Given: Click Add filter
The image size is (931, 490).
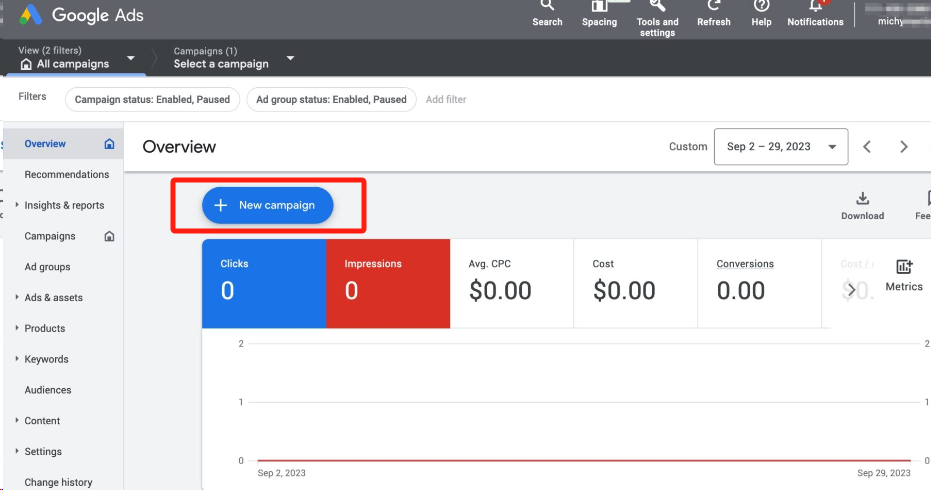Looking at the screenshot, I should coord(446,100).
